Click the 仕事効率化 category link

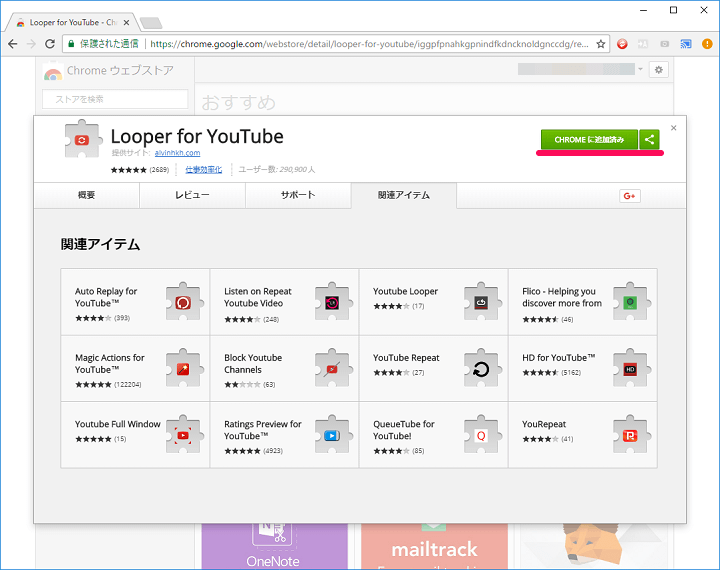click(x=203, y=169)
